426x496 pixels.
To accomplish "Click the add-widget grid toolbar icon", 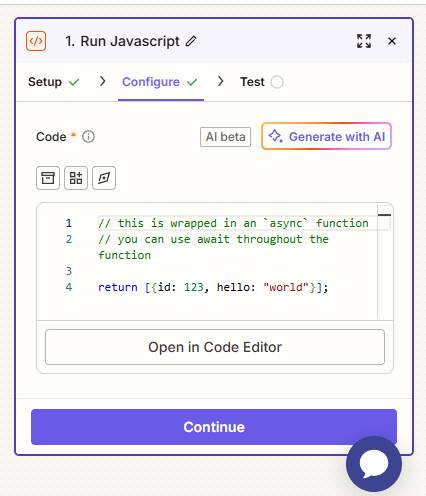I will [x=76, y=178].
